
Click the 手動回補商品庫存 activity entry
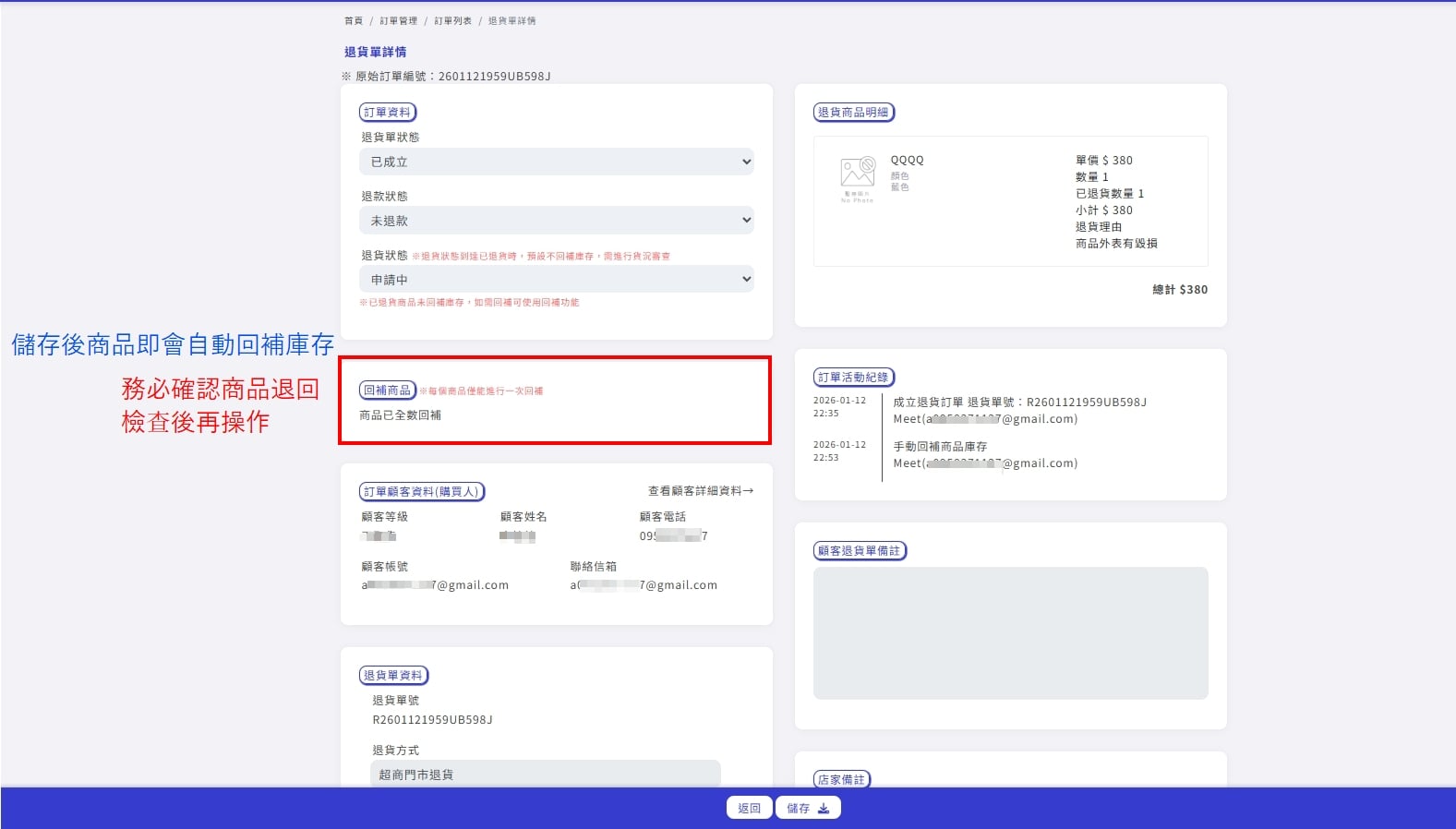940,447
